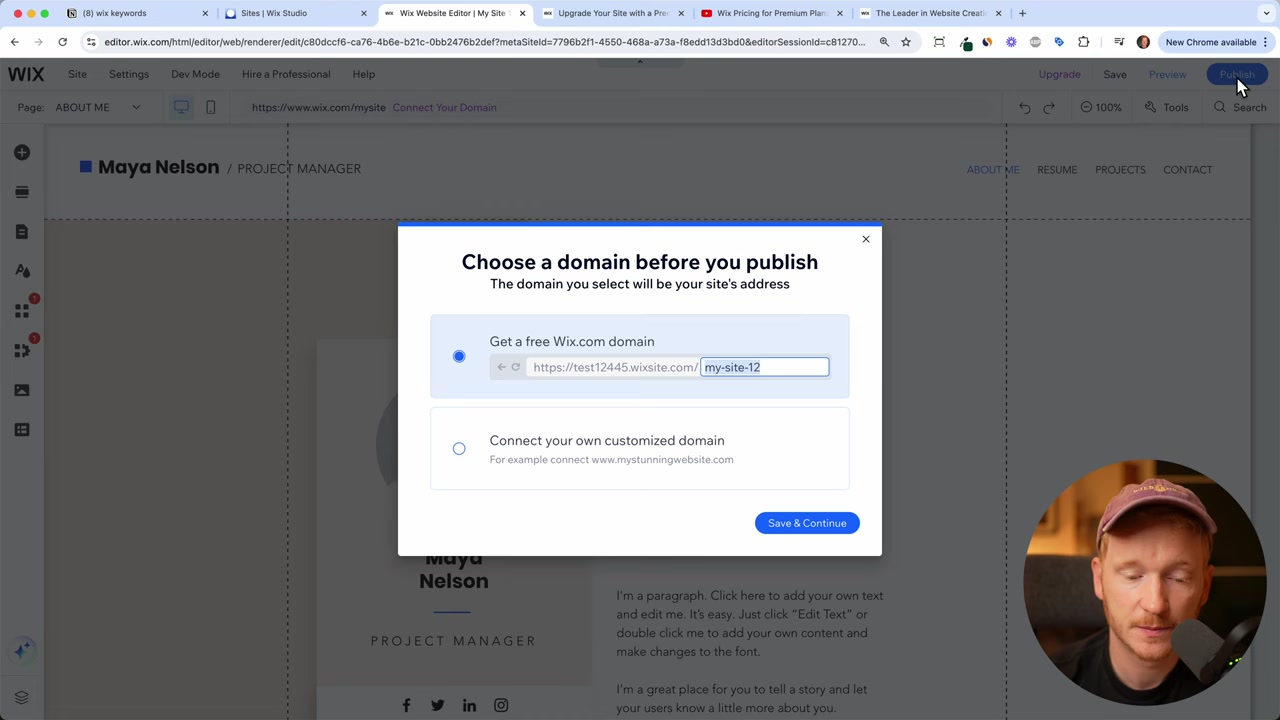Open the Tools menu in editor toolbar
This screenshot has width=1280, height=720.
pos(1166,107)
